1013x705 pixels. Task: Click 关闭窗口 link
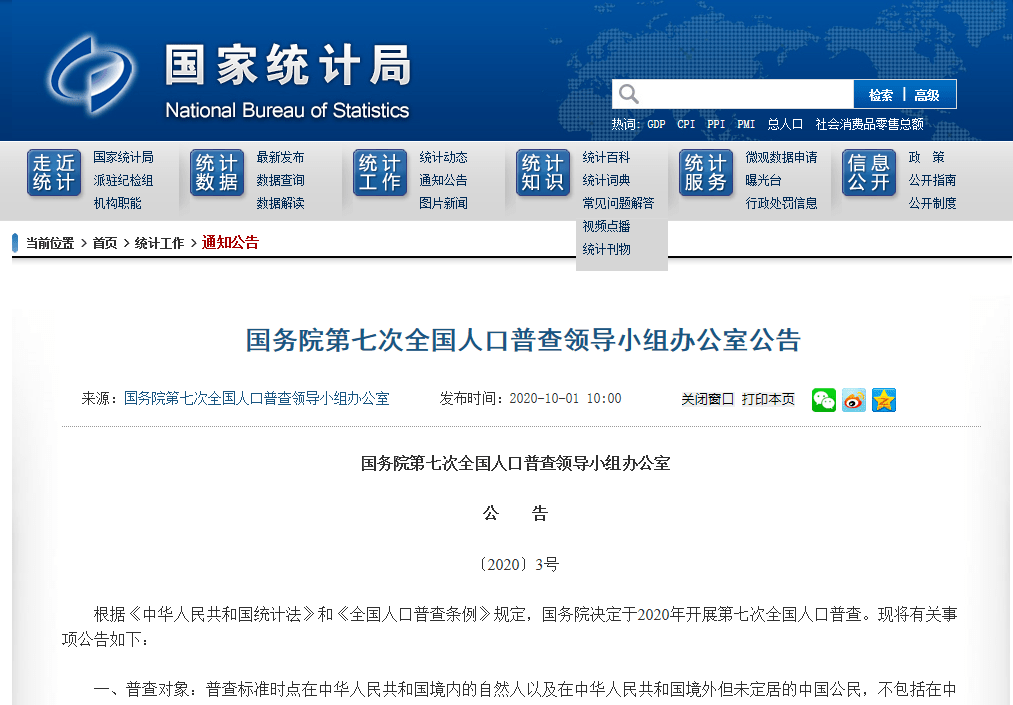707,399
